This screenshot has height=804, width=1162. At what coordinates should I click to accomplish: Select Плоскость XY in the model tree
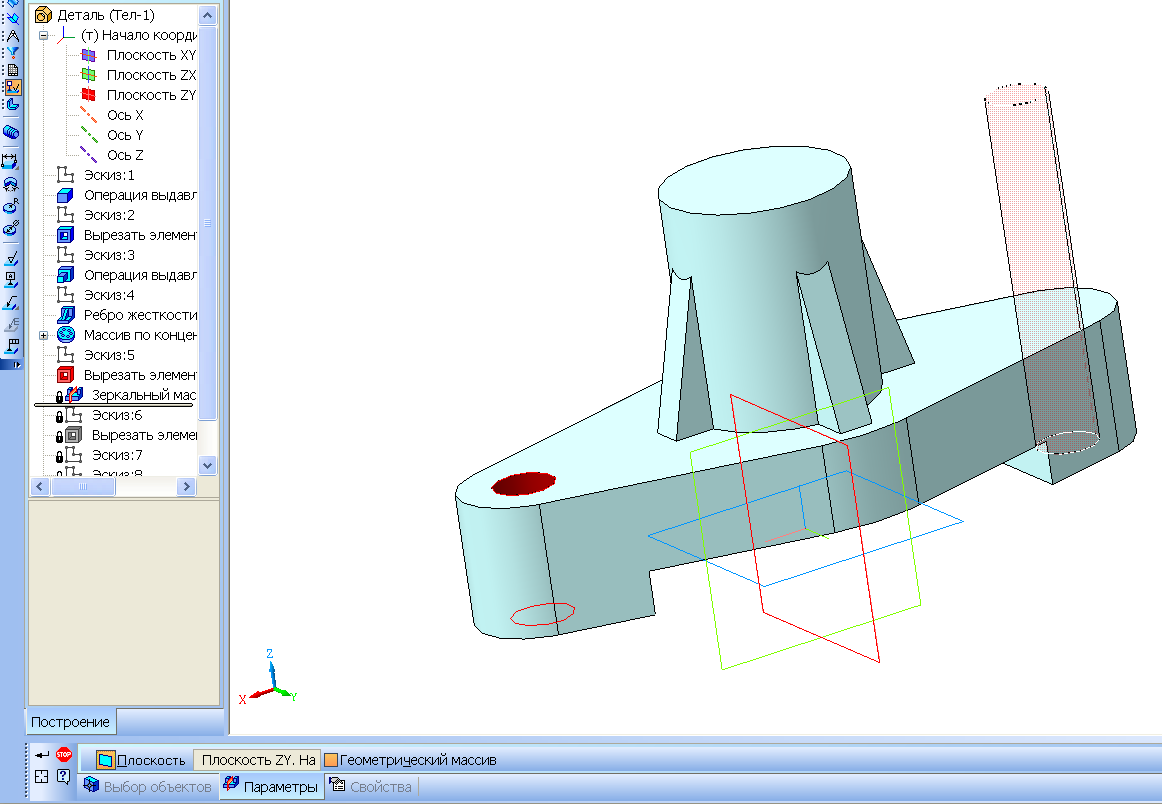pyautogui.click(x=151, y=55)
